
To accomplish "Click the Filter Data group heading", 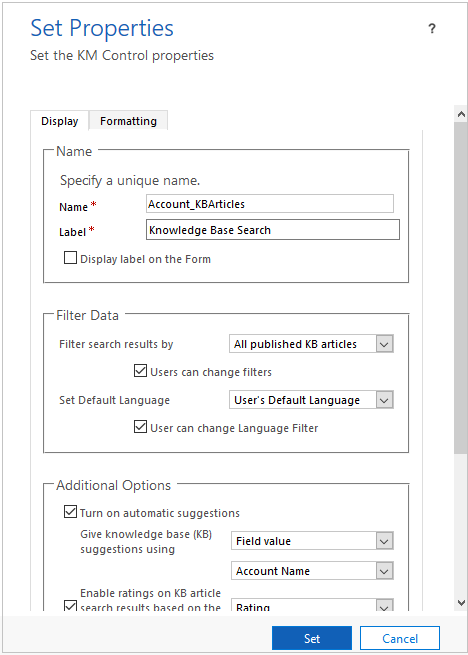I will (87, 315).
